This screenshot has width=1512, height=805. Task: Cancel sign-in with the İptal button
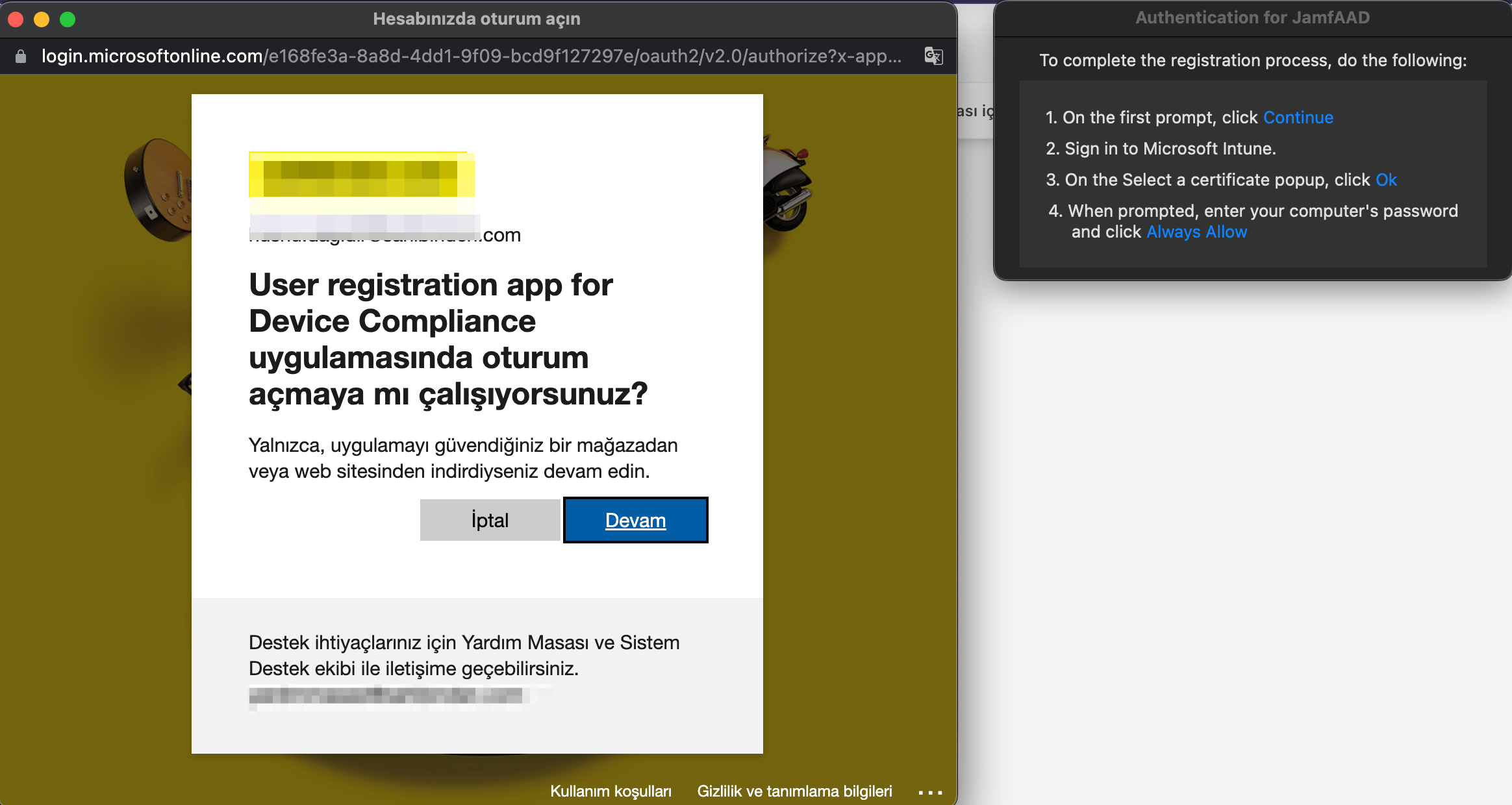[490, 520]
